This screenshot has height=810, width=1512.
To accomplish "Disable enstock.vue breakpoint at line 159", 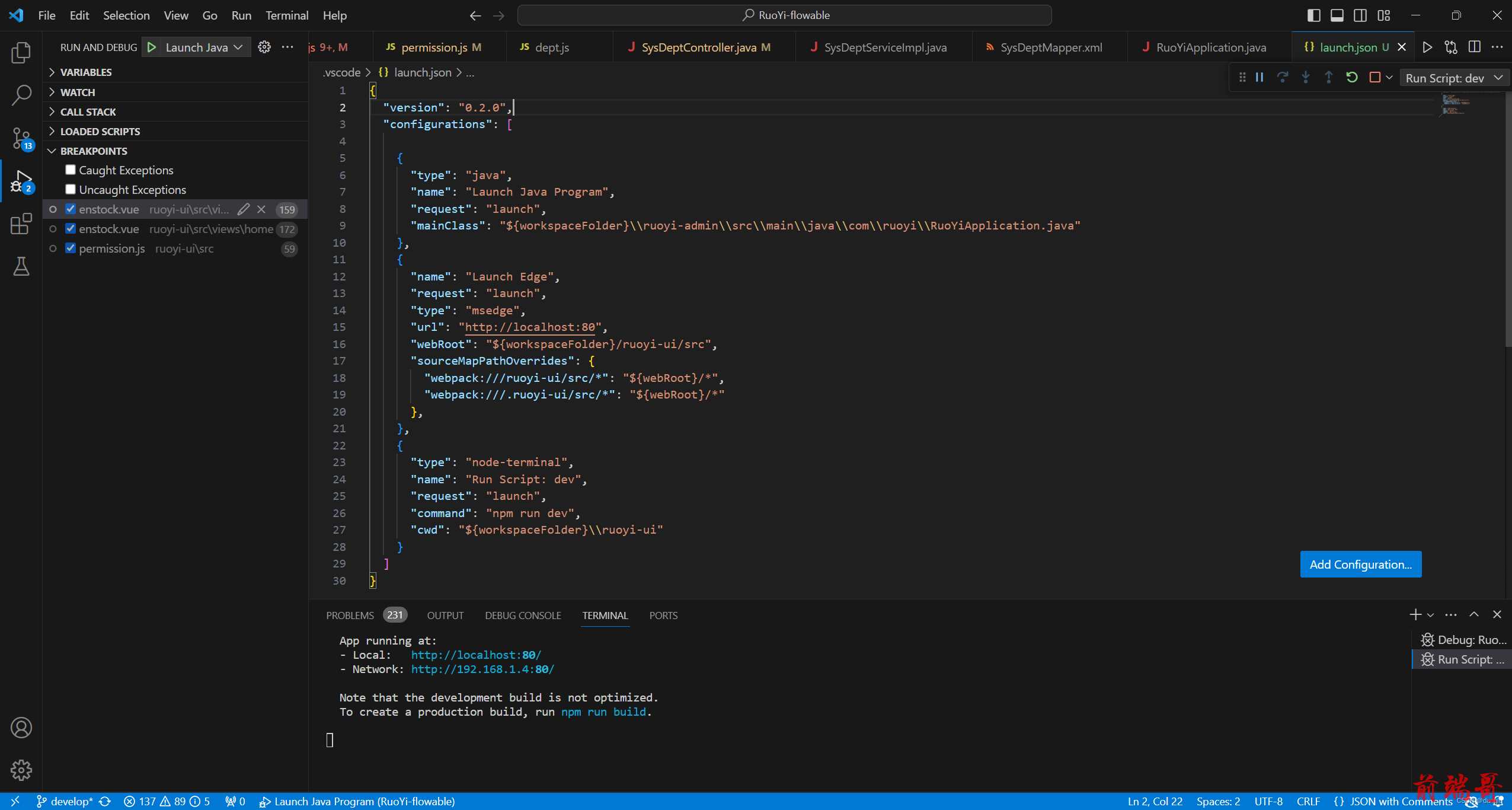I will pos(71,209).
